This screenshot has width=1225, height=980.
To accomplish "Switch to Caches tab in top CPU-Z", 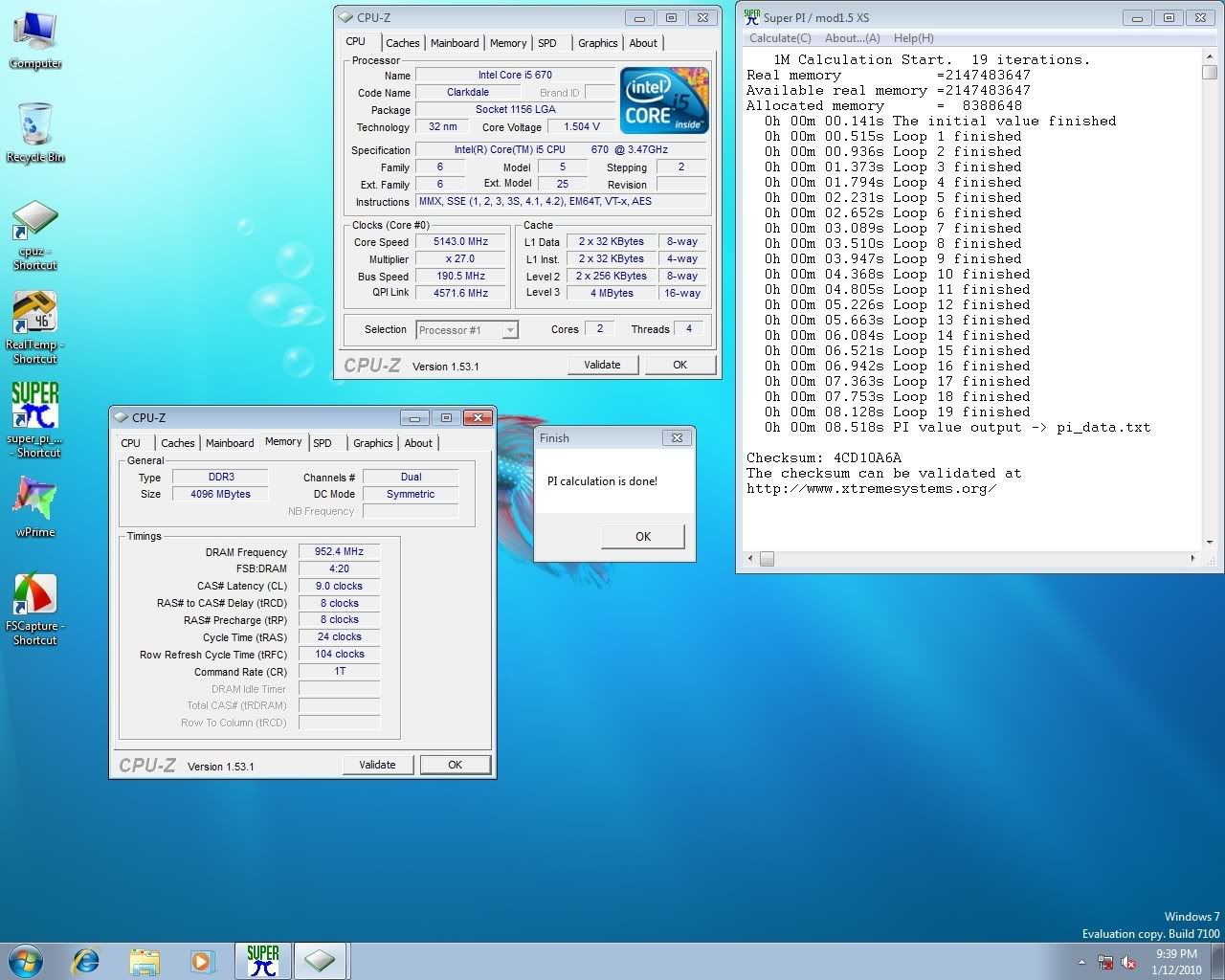I will pos(402,43).
